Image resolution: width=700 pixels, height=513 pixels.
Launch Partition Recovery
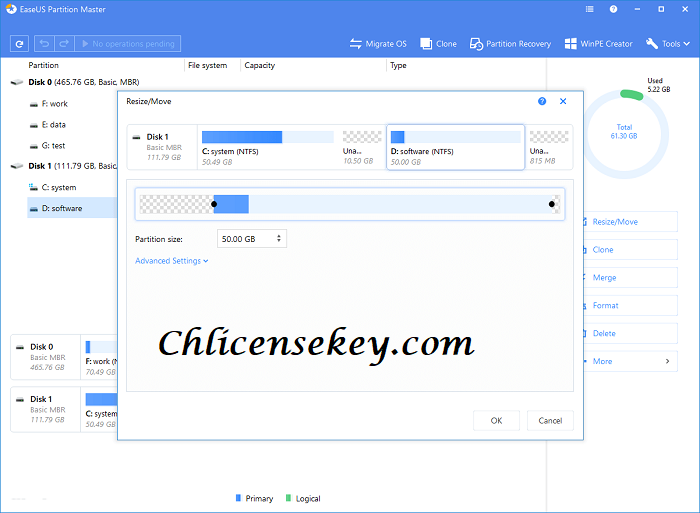510,44
